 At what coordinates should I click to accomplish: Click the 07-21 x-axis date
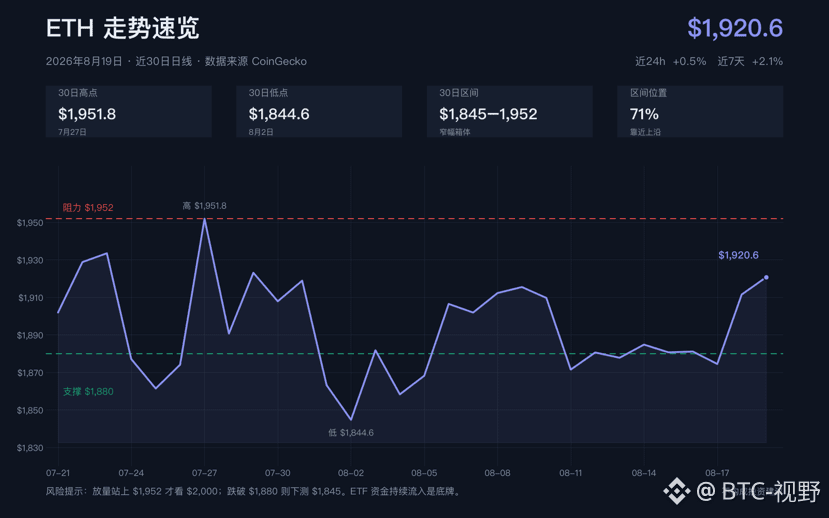click(x=58, y=473)
